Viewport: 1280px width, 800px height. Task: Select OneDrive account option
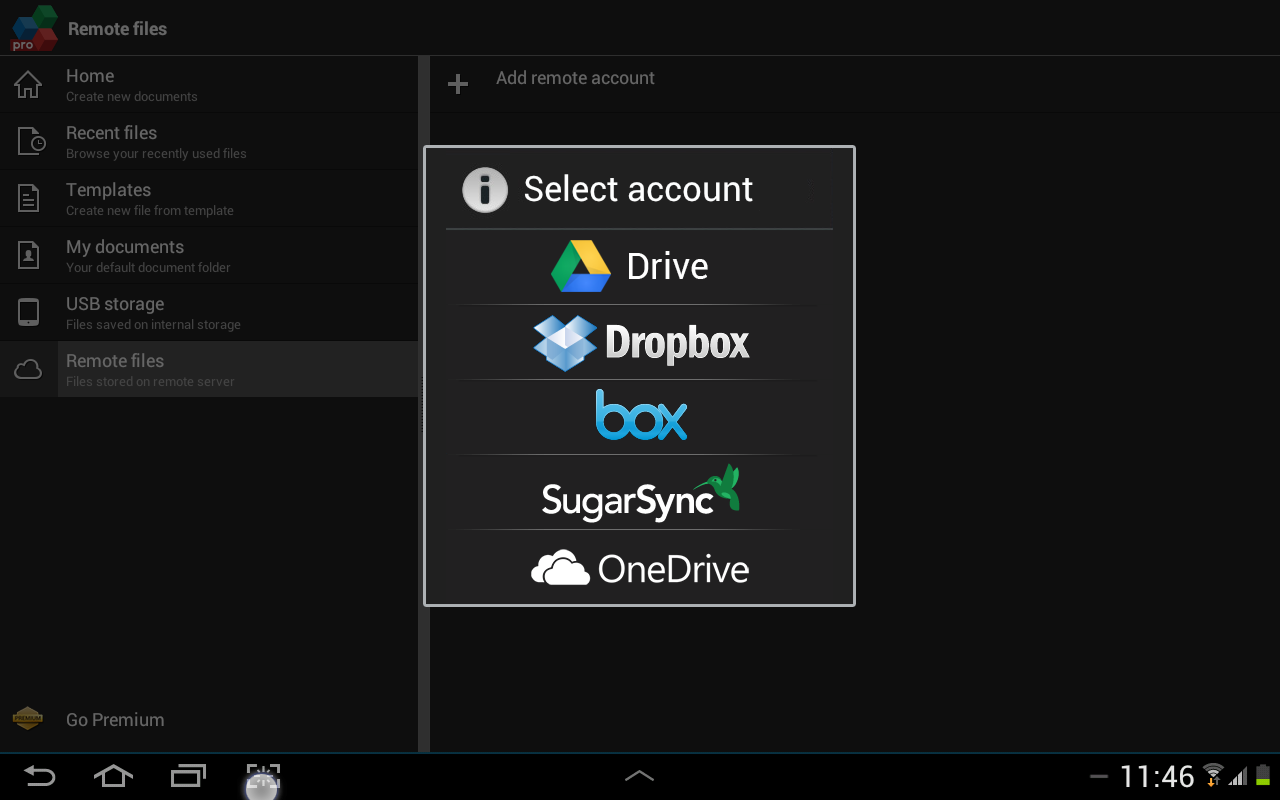[639, 568]
